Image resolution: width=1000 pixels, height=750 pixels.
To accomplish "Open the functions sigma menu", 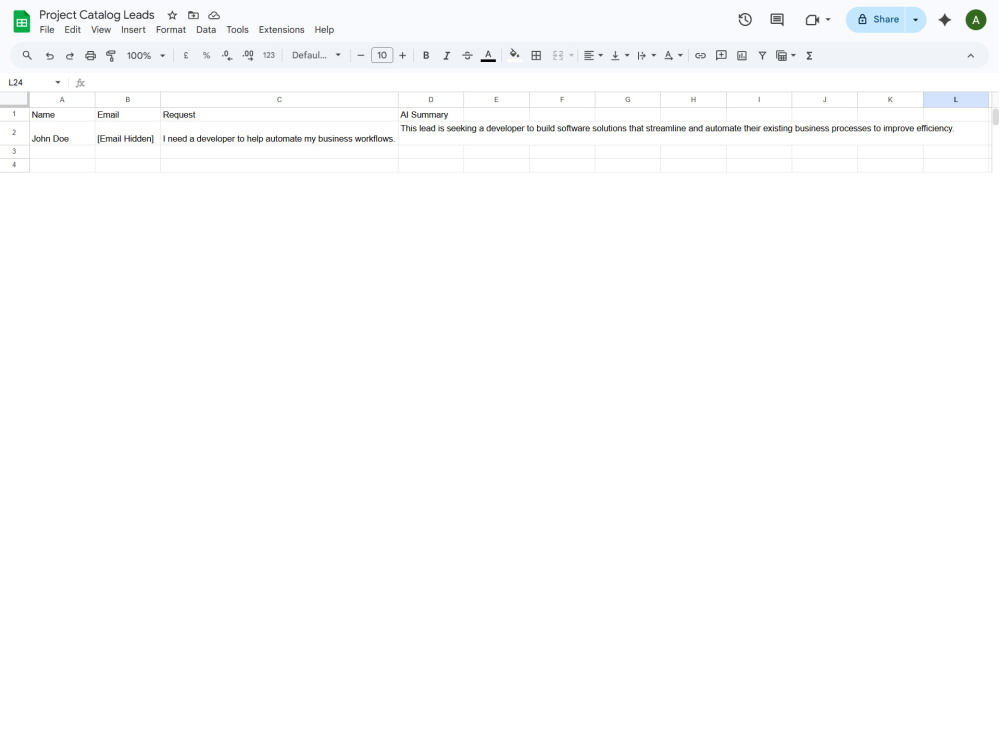I will [809, 55].
